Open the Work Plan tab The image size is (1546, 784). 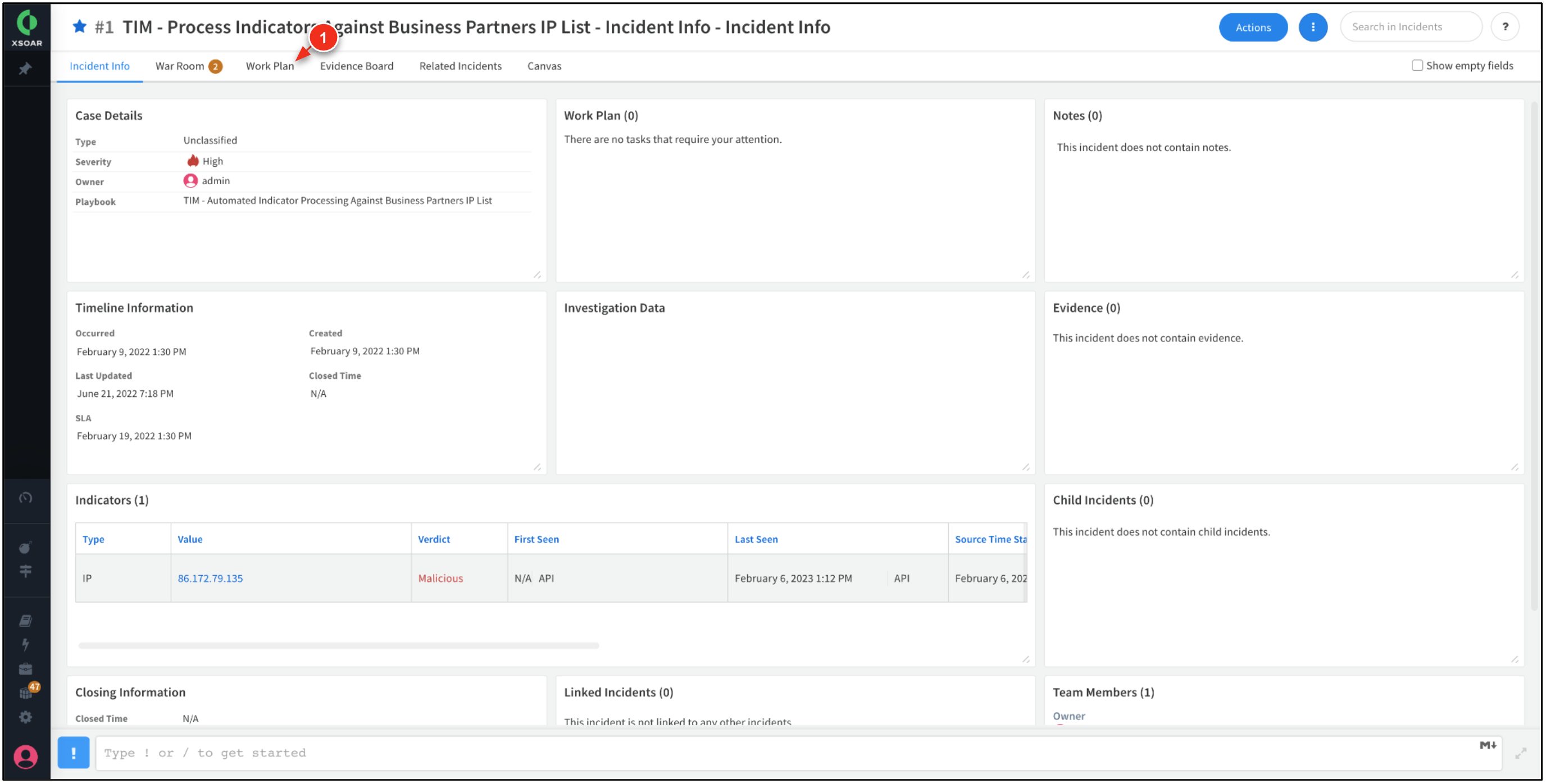click(x=270, y=66)
